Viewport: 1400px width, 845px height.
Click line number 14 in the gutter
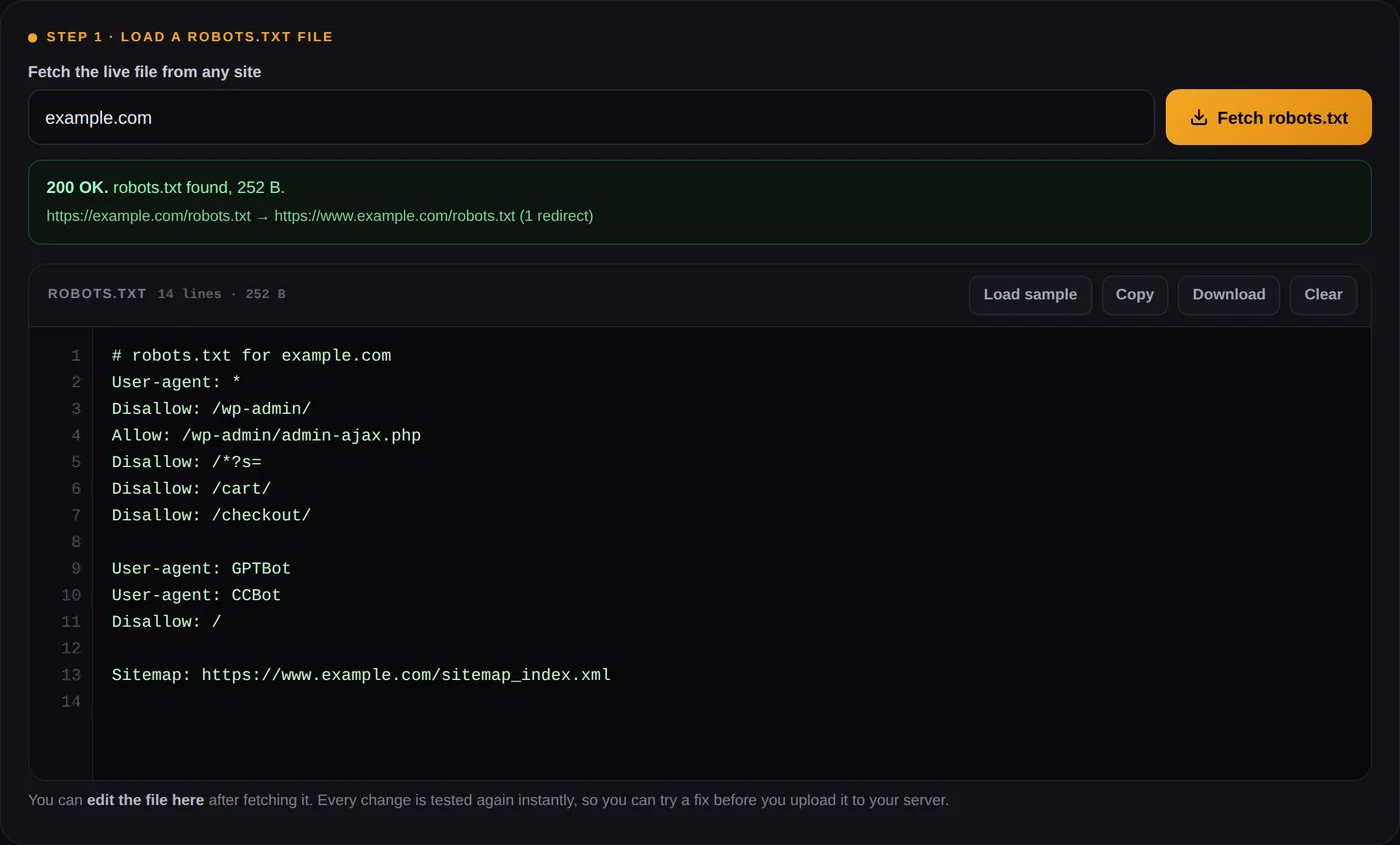(x=71, y=702)
